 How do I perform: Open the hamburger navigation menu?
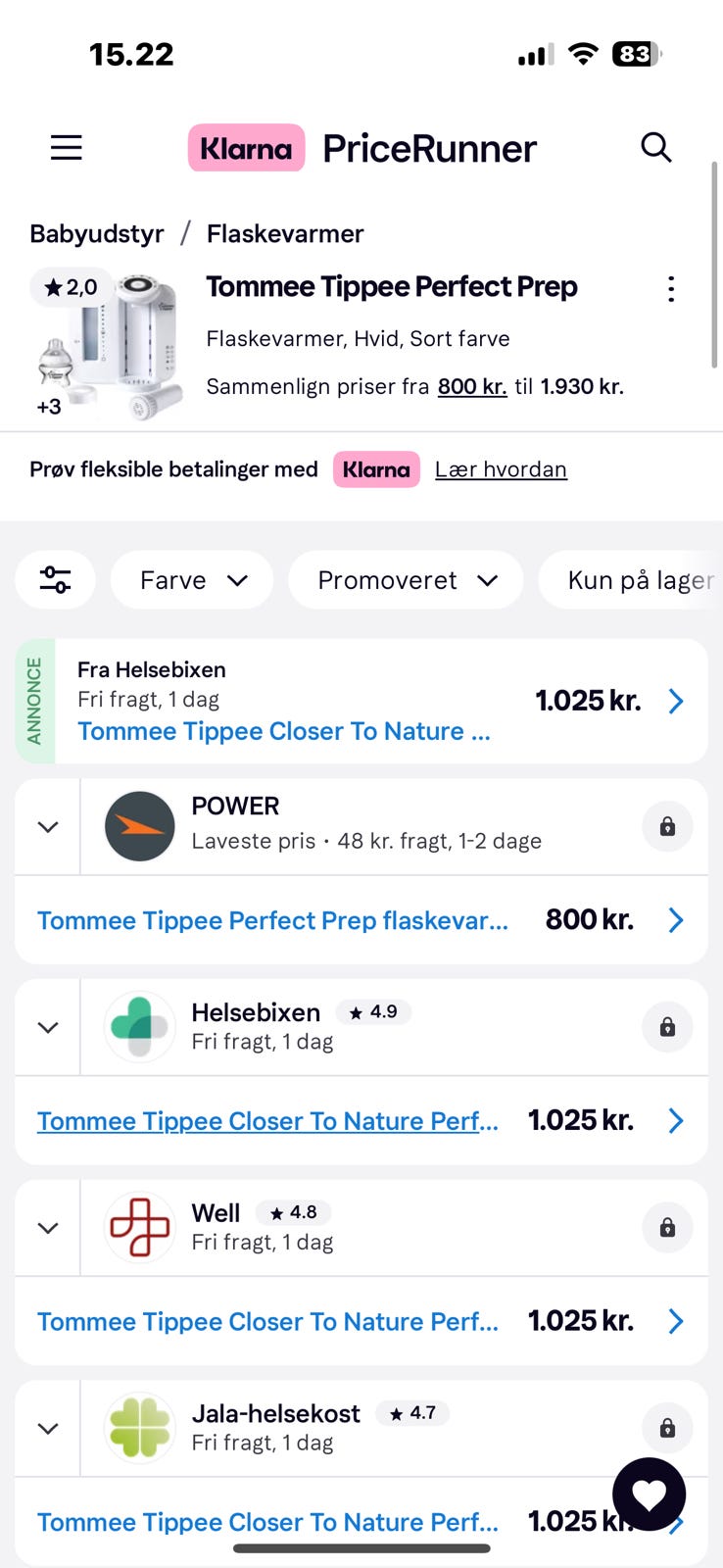(67, 148)
